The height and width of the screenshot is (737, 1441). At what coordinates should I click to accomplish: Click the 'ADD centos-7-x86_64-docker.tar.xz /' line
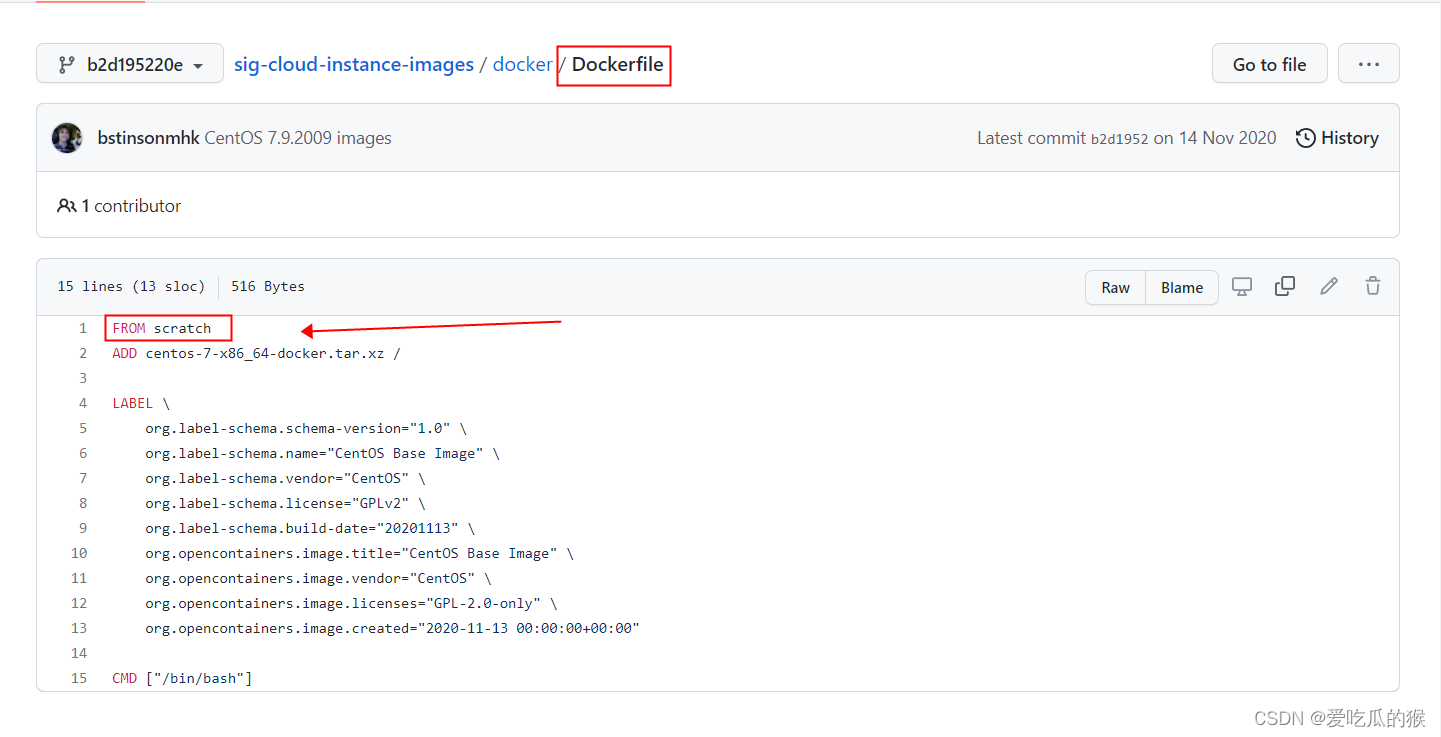click(x=256, y=353)
